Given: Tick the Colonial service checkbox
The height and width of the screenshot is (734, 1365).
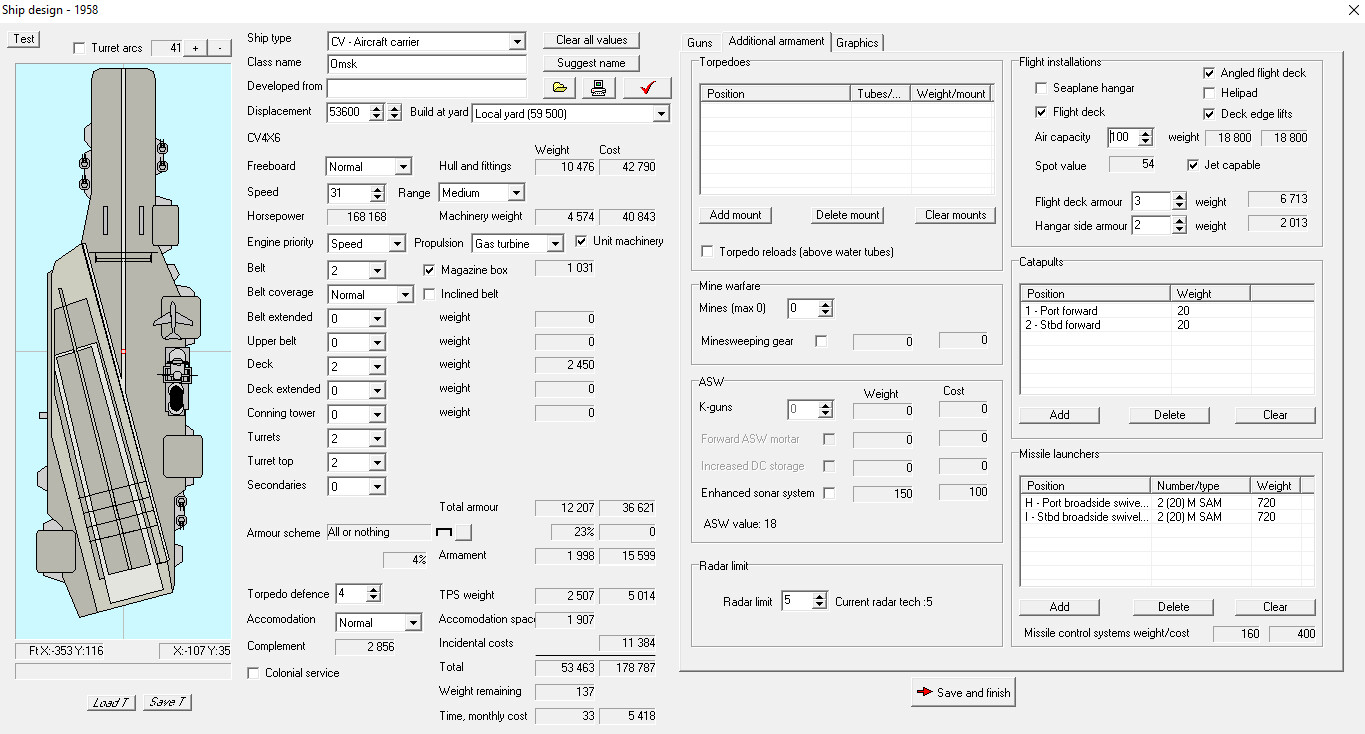Looking at the screenshot, I should pos(253,673).
